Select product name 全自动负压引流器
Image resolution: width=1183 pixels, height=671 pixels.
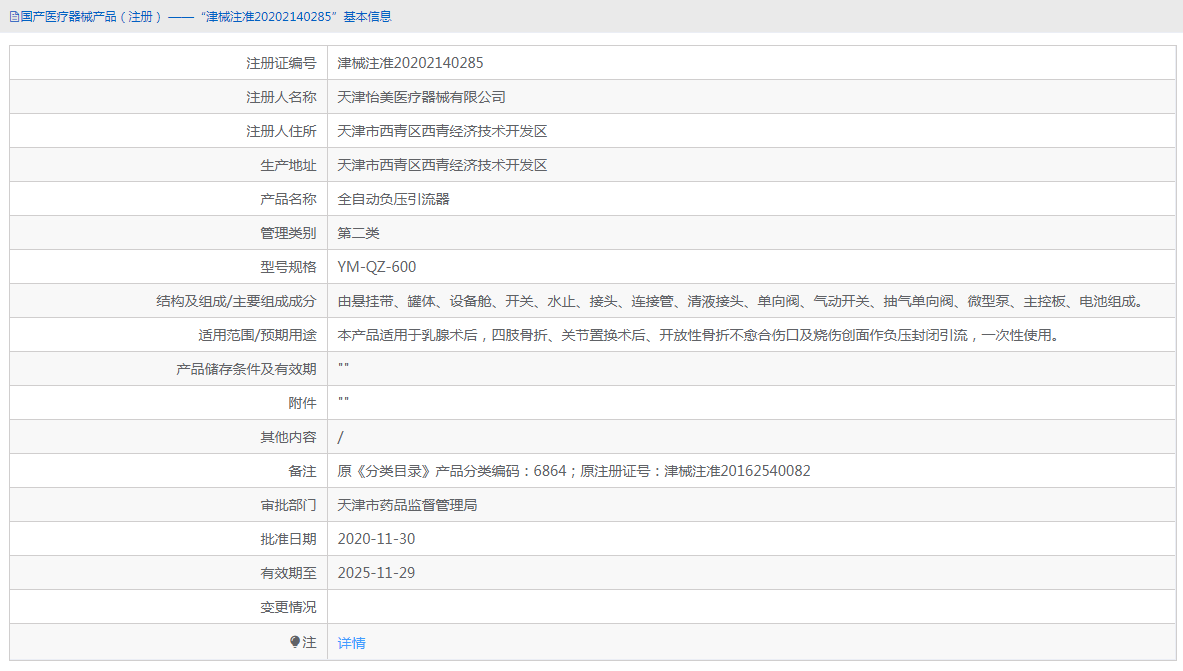coord(393,198)
